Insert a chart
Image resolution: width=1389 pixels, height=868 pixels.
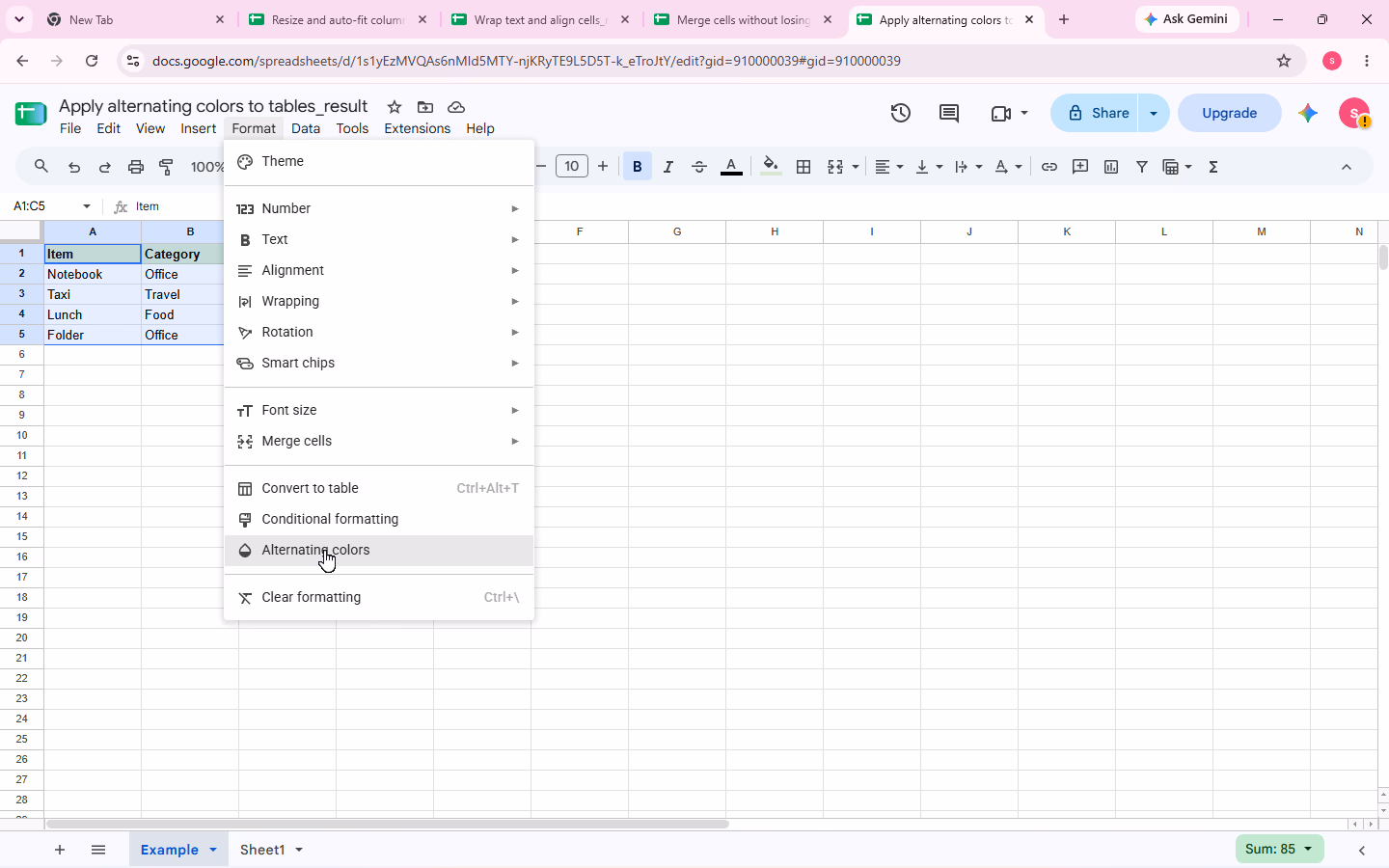(1111, 167)
